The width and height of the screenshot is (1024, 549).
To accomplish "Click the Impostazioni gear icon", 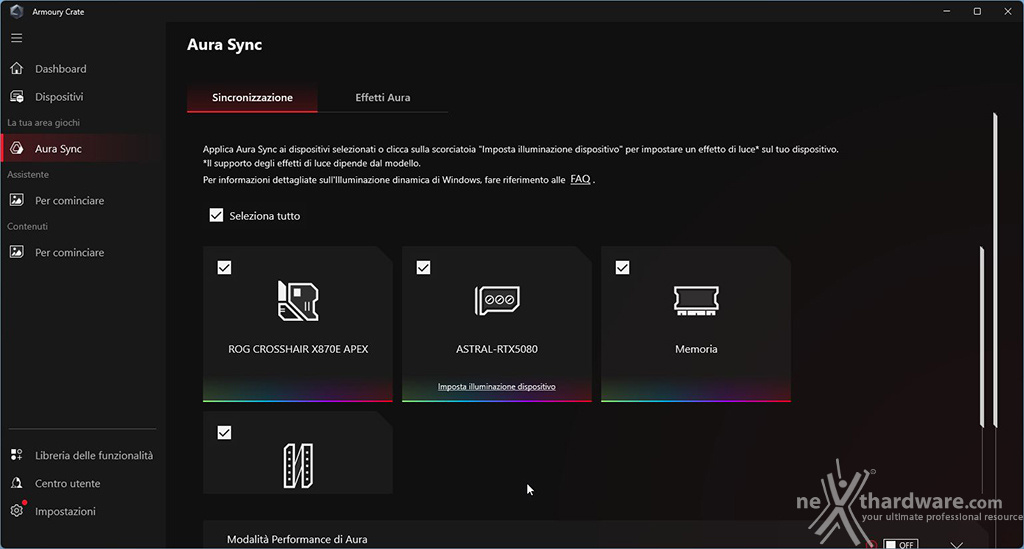I will pyautogui.click(x=17, y=511).
